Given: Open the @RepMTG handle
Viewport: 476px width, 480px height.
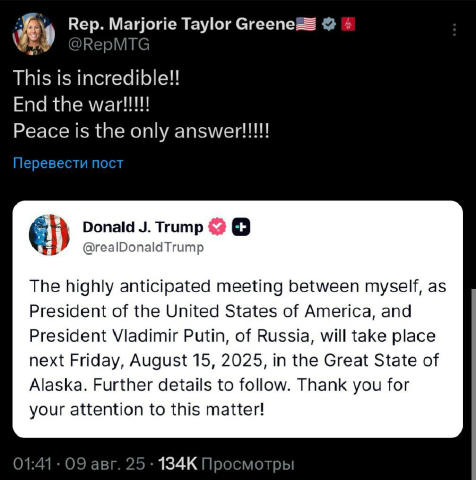Looking at the screenshot, I should (109, 44).
